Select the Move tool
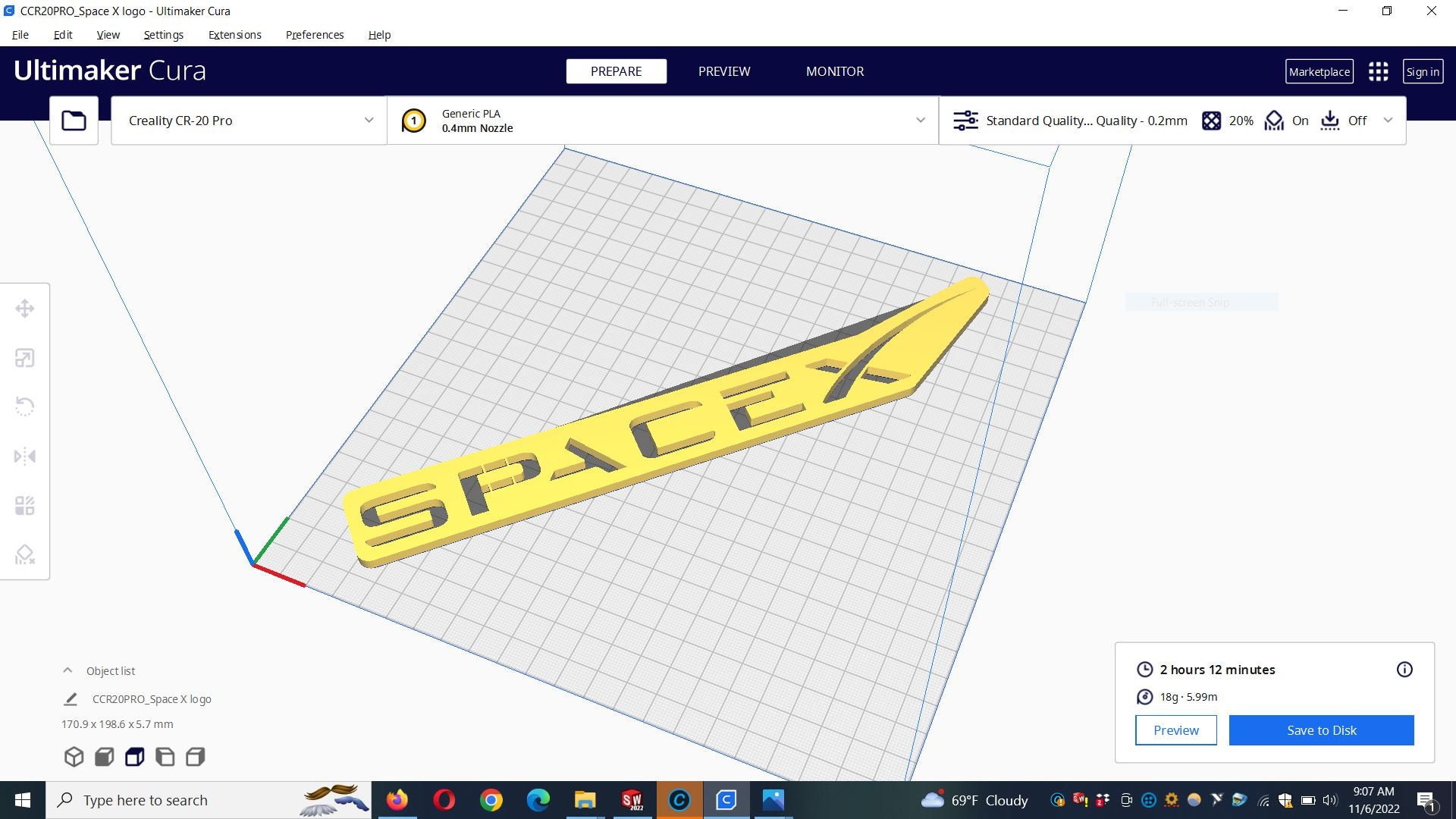 pos(25,308)
